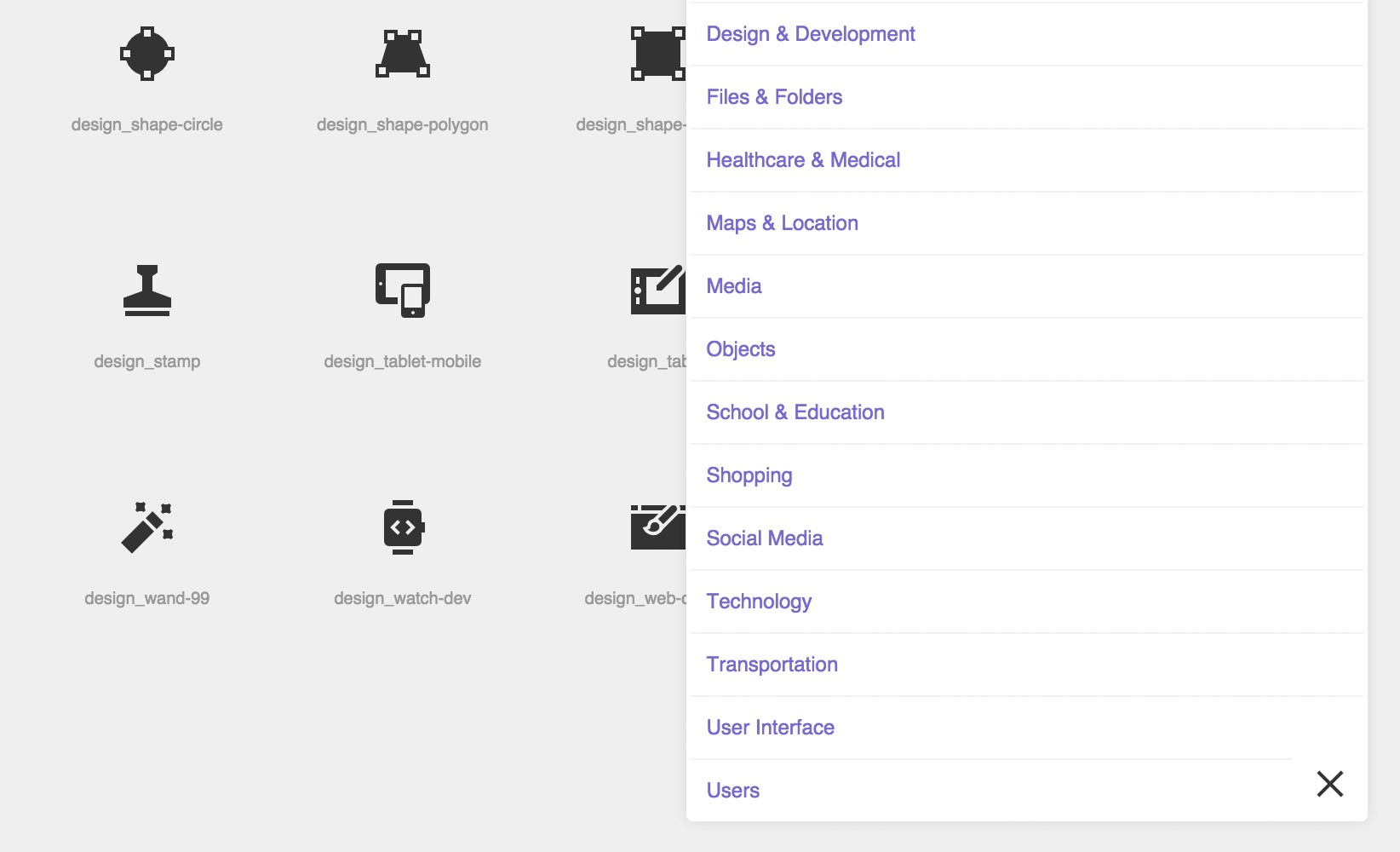
Task: Select the design_shape-circle icon
Action: (x=148, y=55)
